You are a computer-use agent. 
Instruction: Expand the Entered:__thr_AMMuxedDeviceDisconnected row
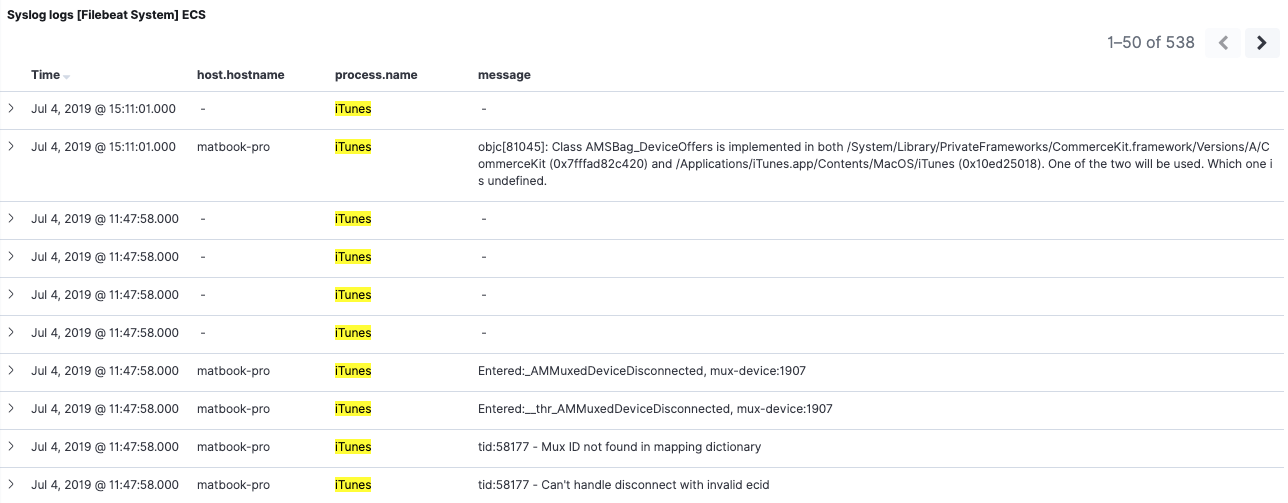coord(11,408)
